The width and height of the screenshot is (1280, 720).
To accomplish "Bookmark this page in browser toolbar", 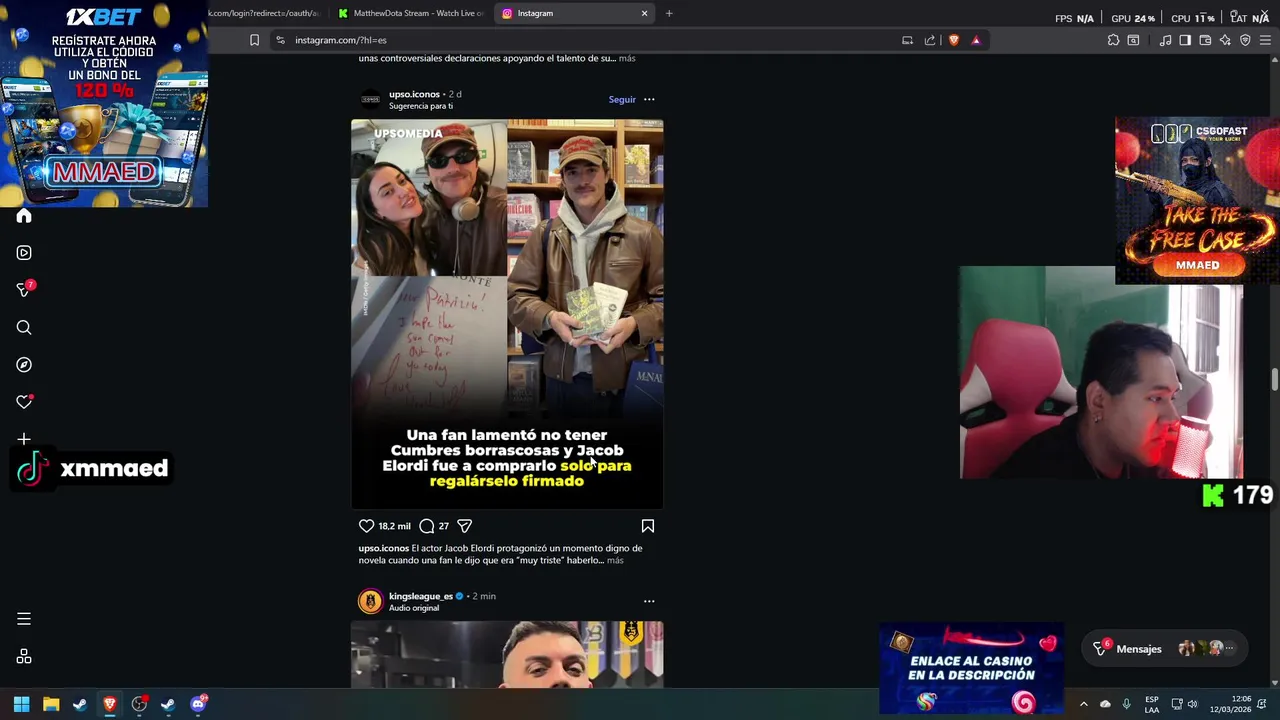I will pyautogui.click(x=254, y=40).
